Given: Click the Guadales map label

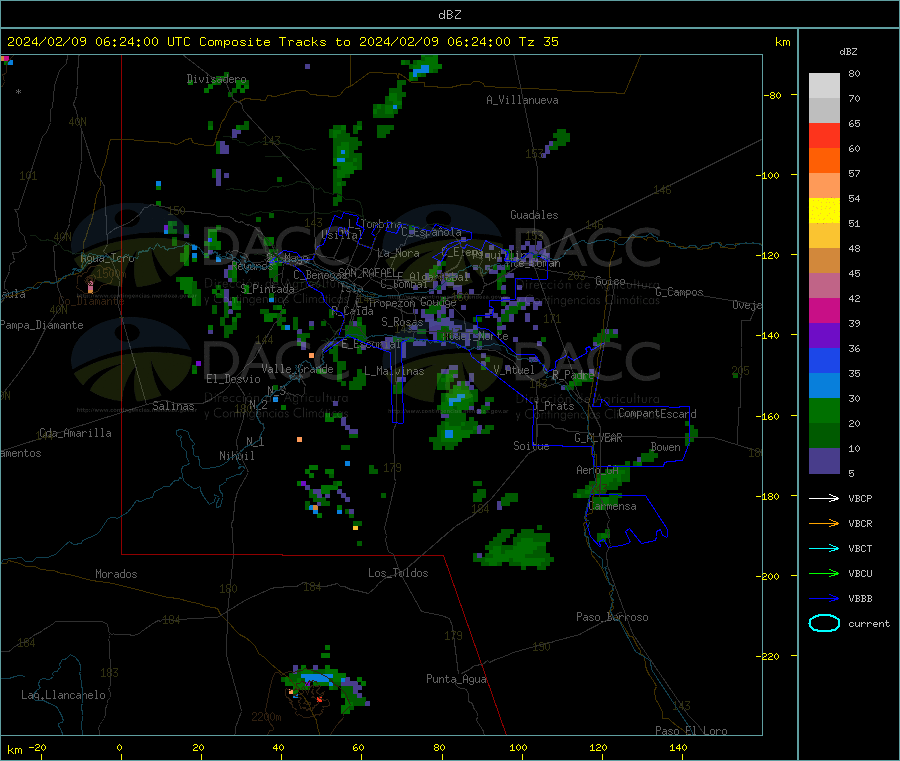Looking at the screenshot, I should coord(534,215).
